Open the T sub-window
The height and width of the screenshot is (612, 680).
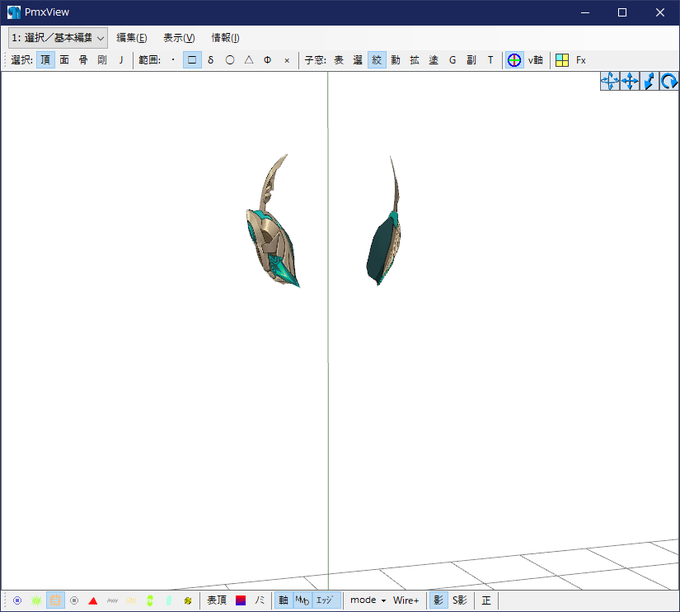(490, 60)
